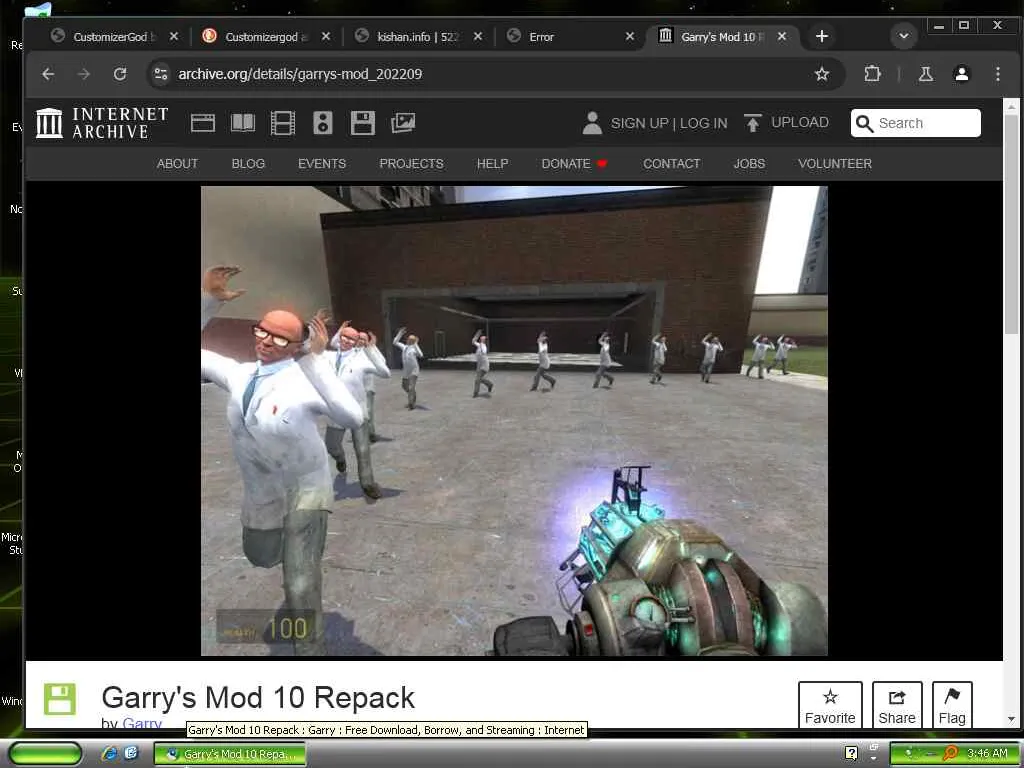Click the help question-mark tray icon
Image resolution: width=1024 pixels, height=768 pixels.
pos(851,753)
